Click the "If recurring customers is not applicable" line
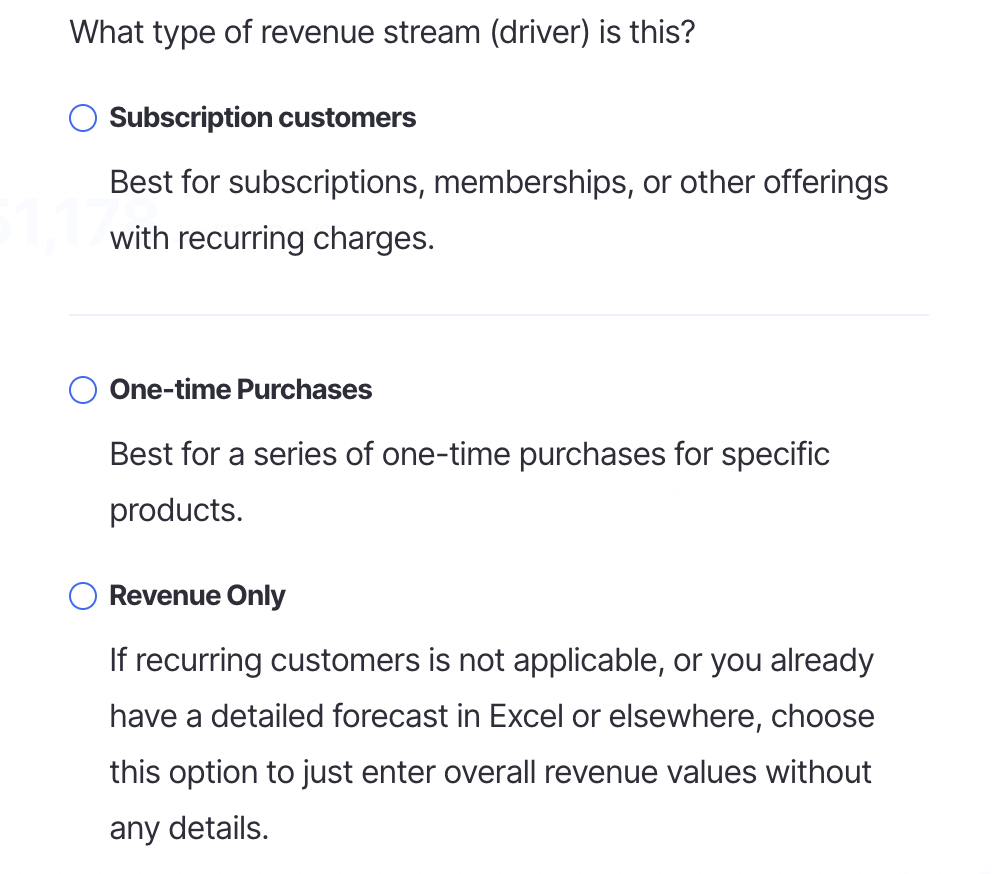998x874 pixels. (491, 661)
